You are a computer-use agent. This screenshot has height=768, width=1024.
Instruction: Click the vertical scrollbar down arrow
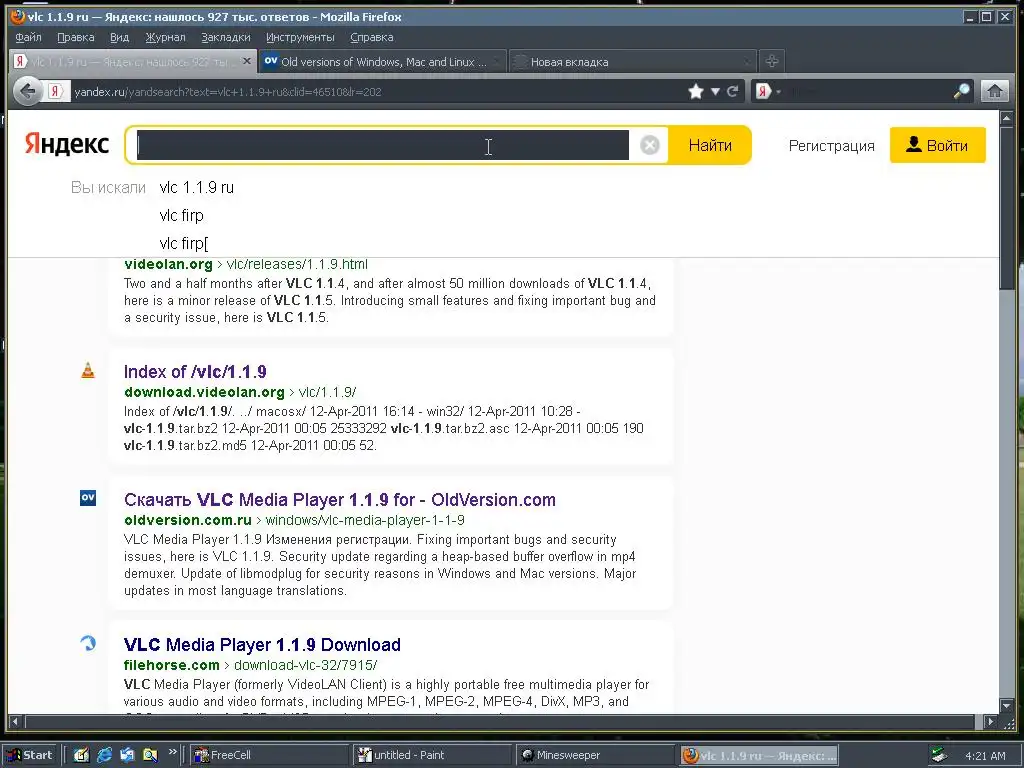pyautogui.click(x=1007, y=706)
